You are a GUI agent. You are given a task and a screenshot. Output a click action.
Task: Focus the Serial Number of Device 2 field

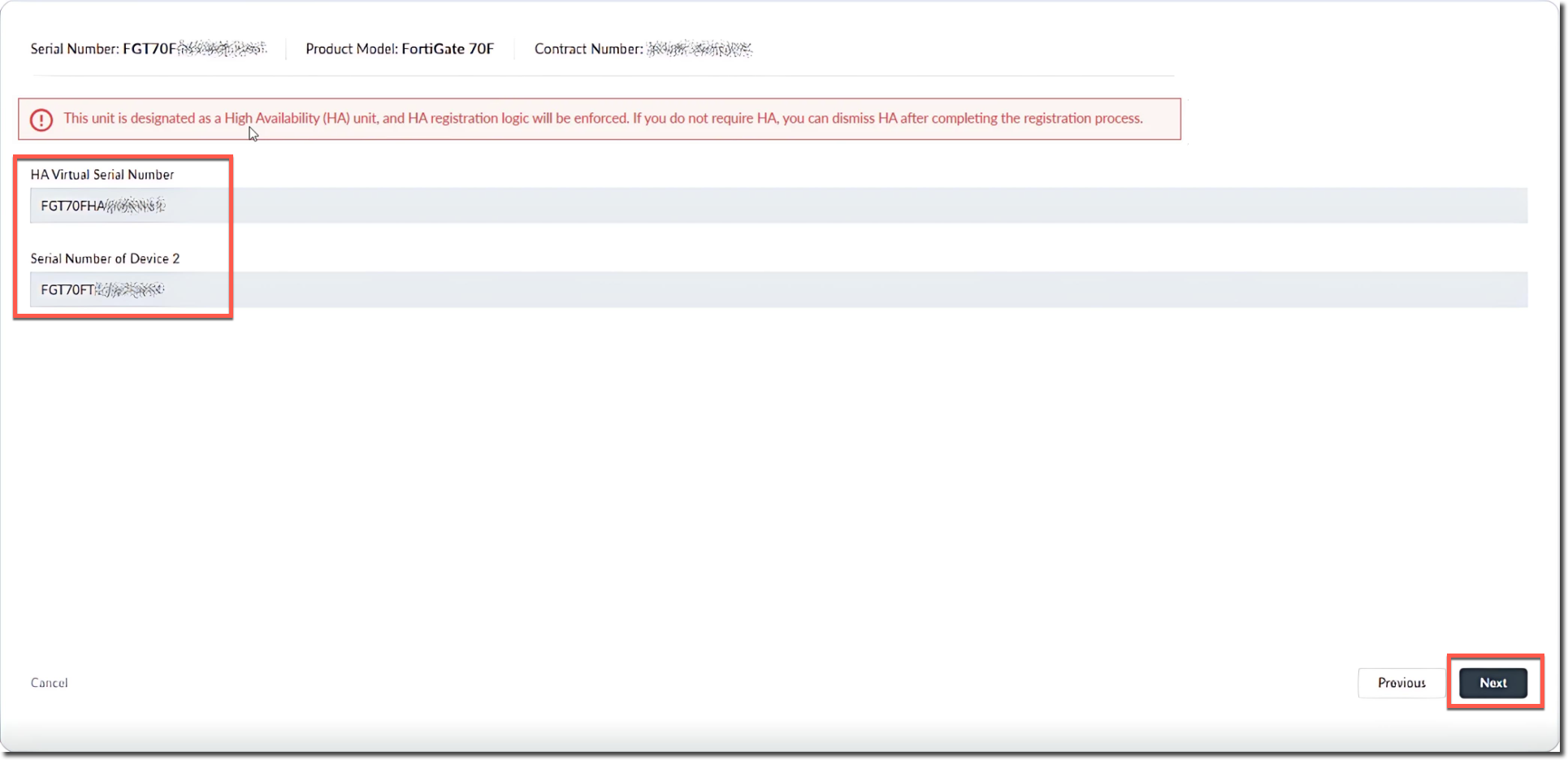[x=778, y=289]
